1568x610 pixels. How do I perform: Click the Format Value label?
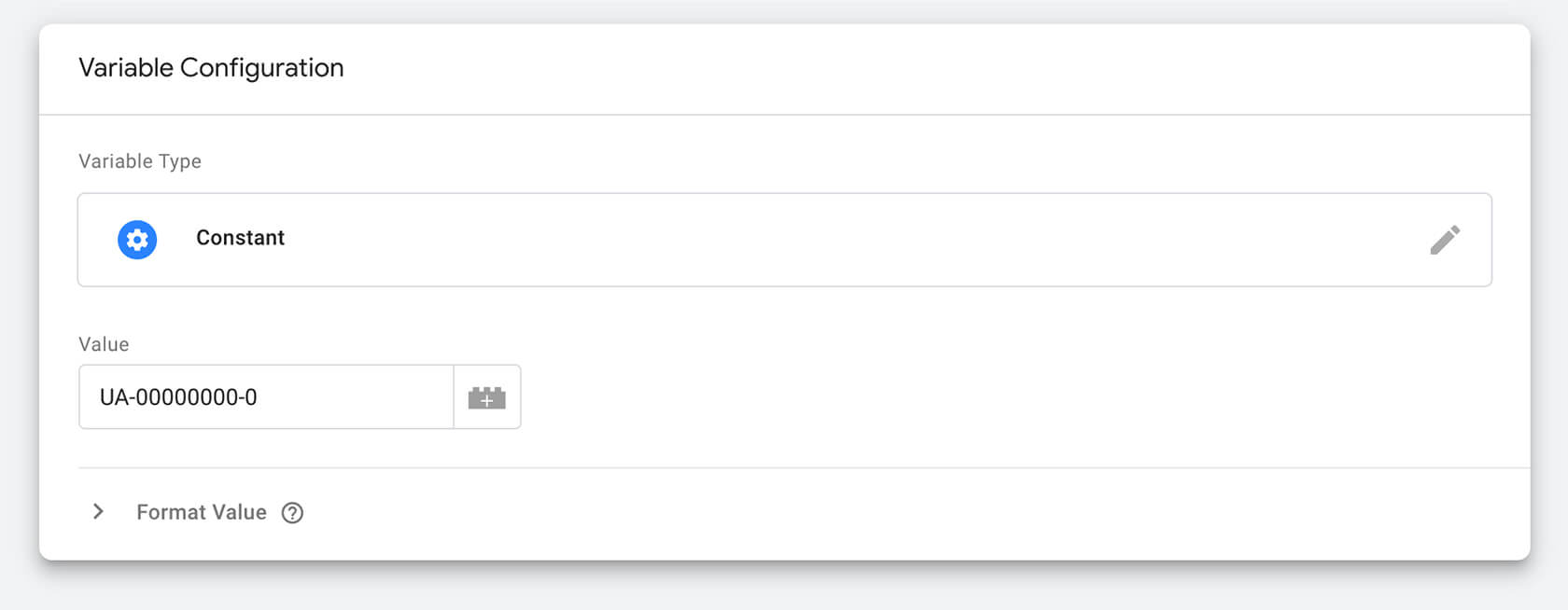[x=201, y=512]
